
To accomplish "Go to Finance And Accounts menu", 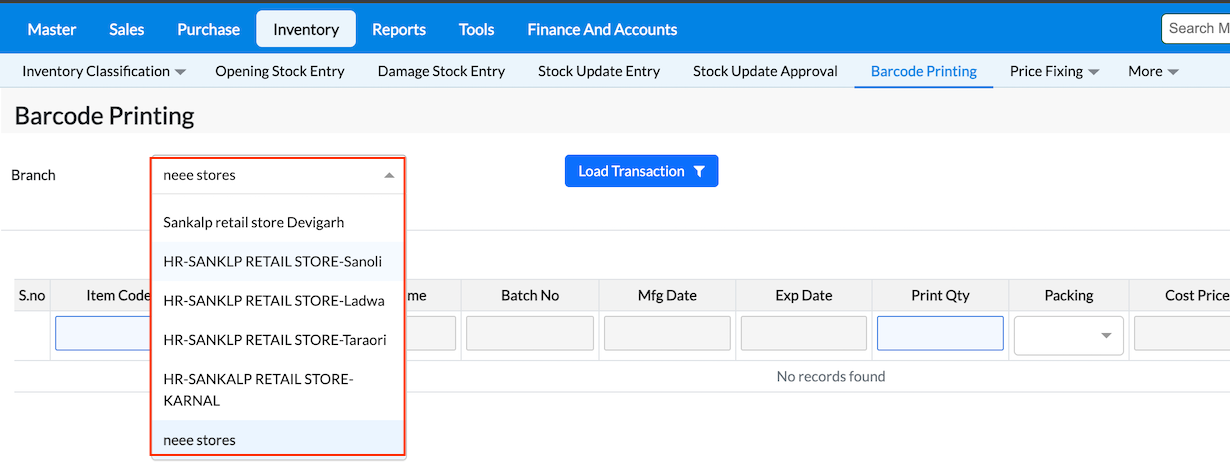I will (x=602, y=29).
